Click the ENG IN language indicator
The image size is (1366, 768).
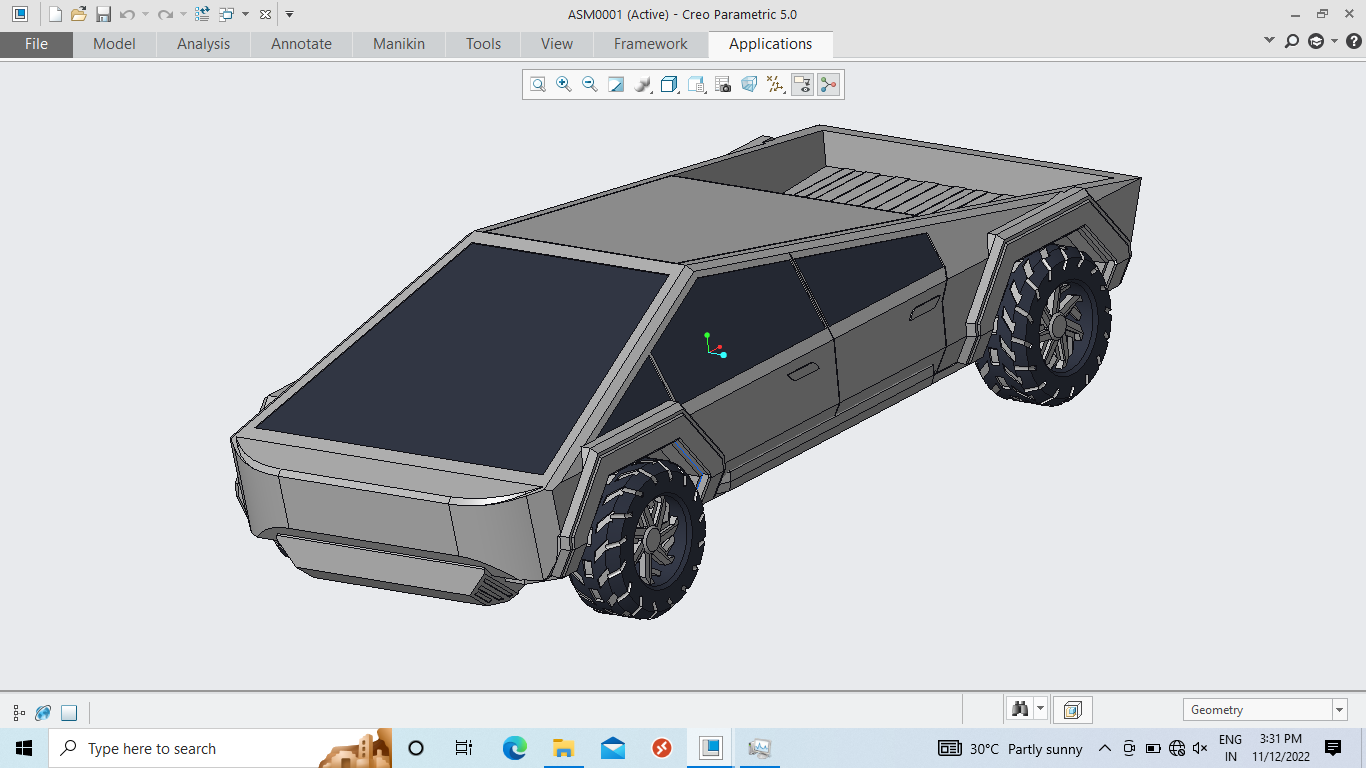1231,748
